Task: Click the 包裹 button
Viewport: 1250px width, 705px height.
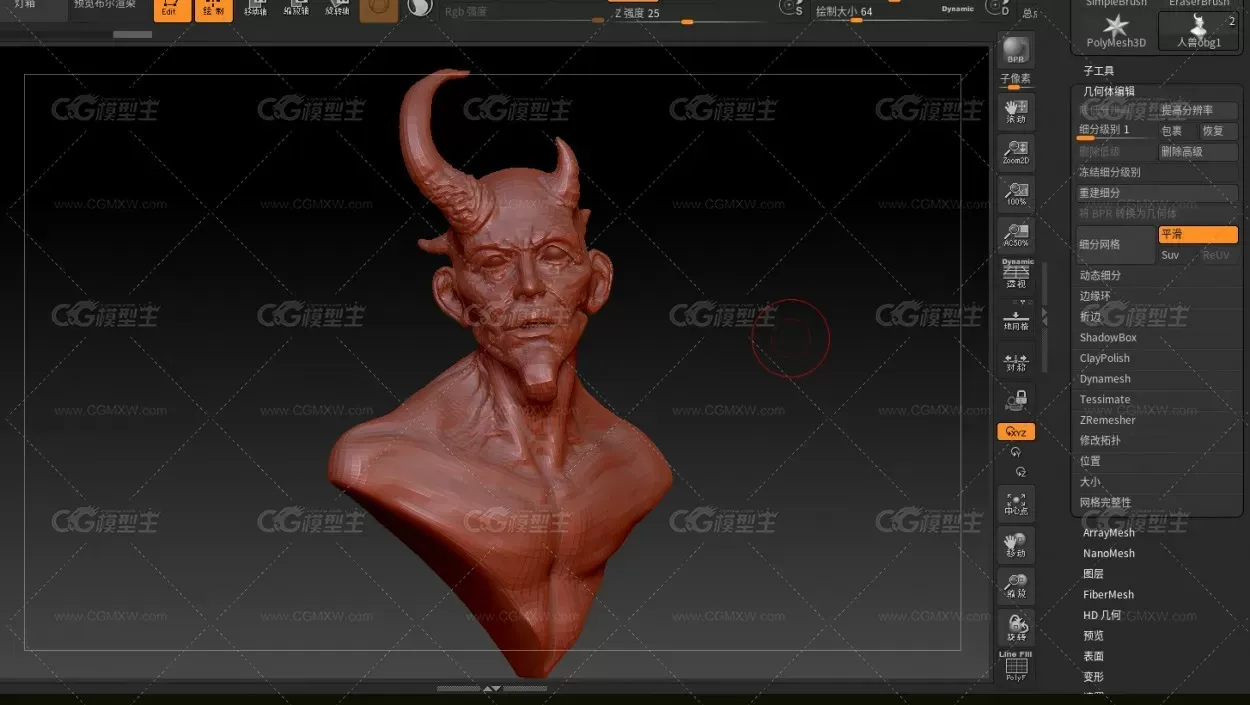Action: coord(1177,131)
